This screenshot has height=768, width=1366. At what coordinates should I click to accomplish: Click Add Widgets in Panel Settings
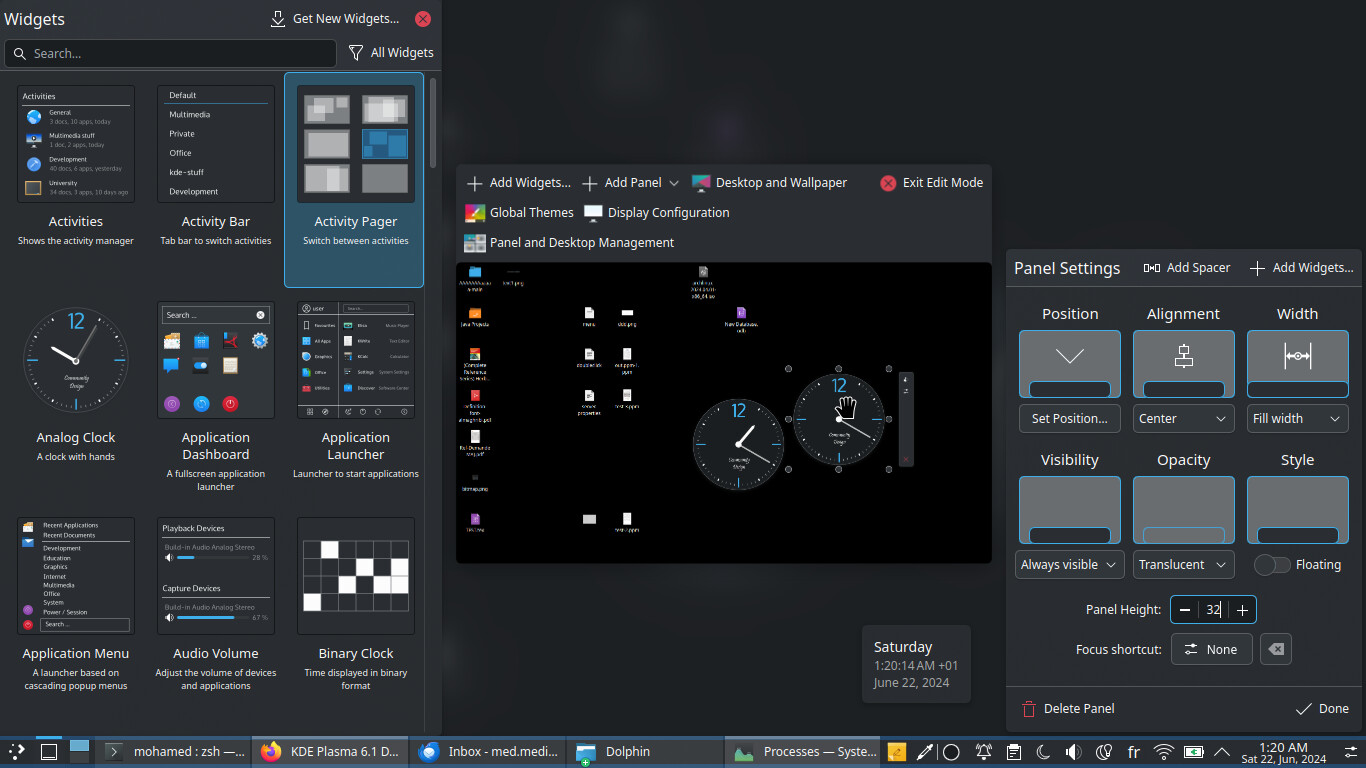[1301, 268]
